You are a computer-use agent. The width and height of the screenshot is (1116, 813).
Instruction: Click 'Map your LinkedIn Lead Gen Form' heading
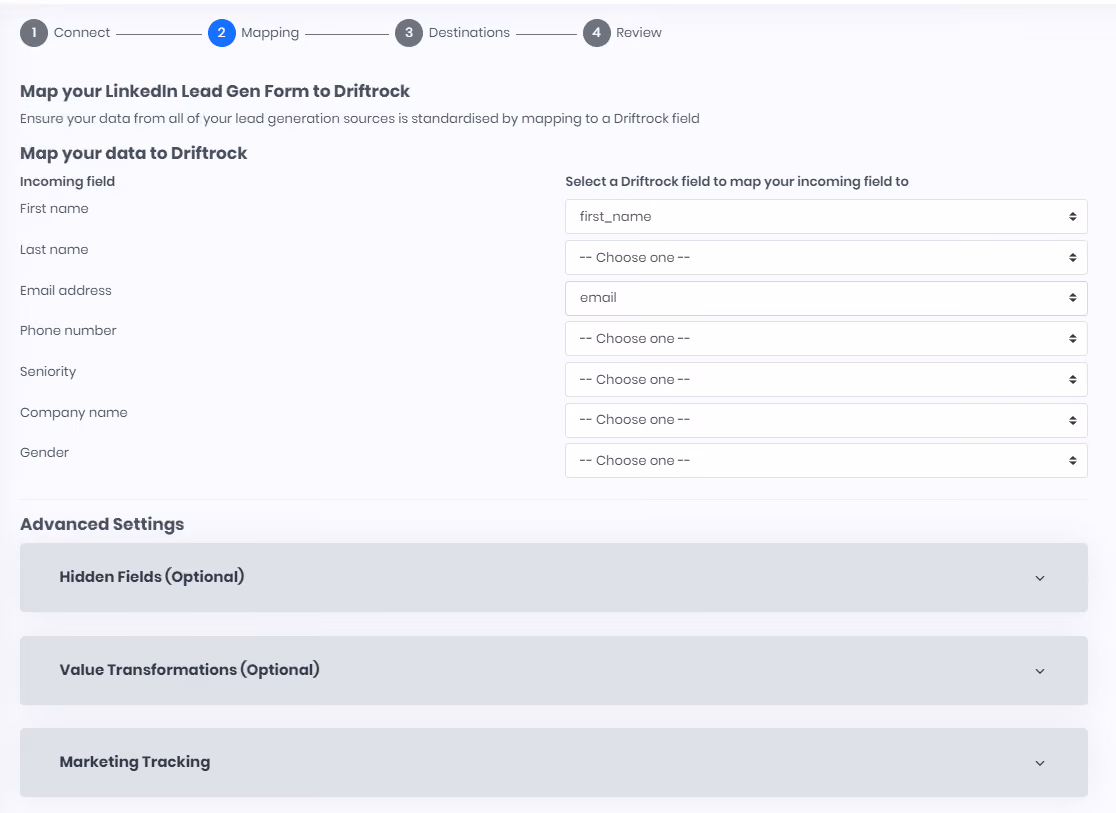(x=215, y=91)
